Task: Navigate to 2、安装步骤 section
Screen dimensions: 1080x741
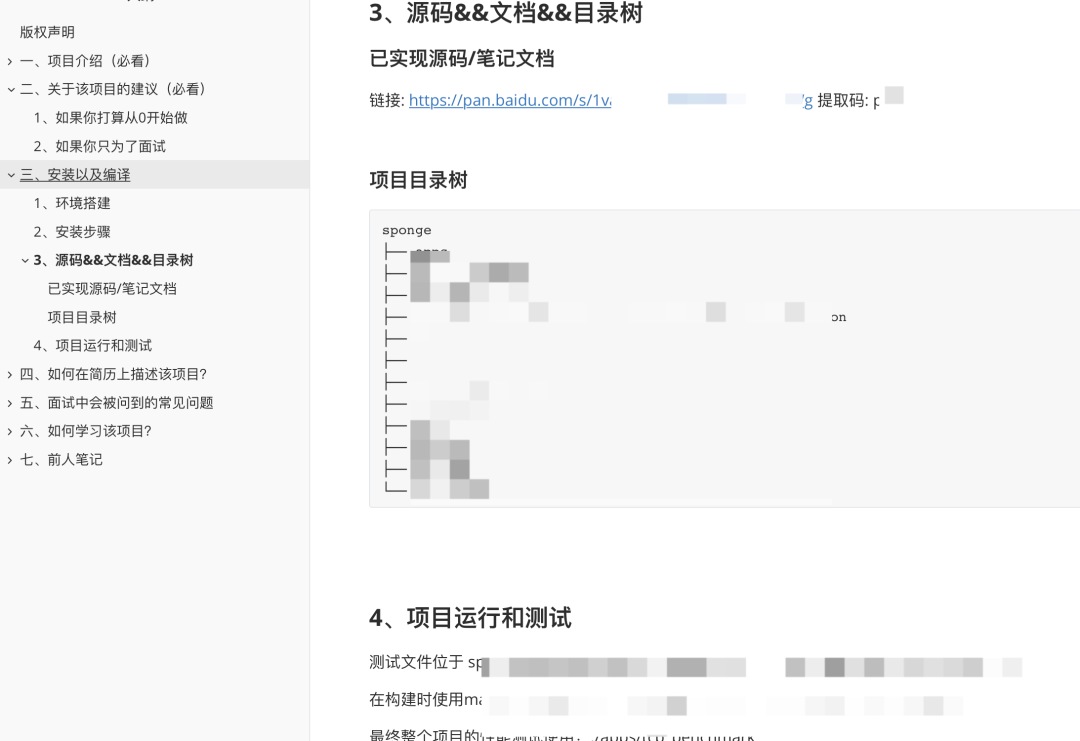Action: pos(72,232)
